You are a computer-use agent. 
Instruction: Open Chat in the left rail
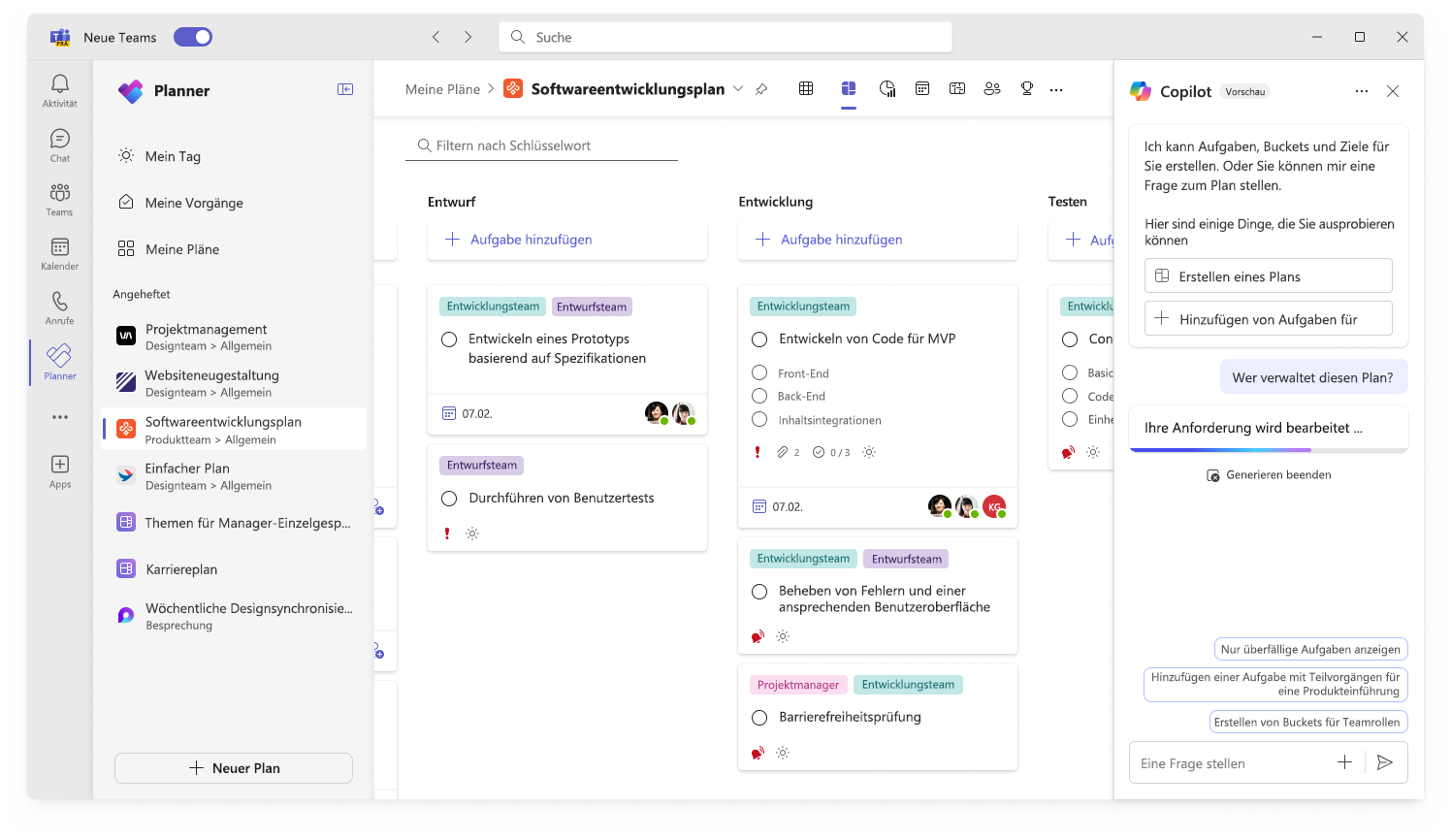tap(59, 145)
